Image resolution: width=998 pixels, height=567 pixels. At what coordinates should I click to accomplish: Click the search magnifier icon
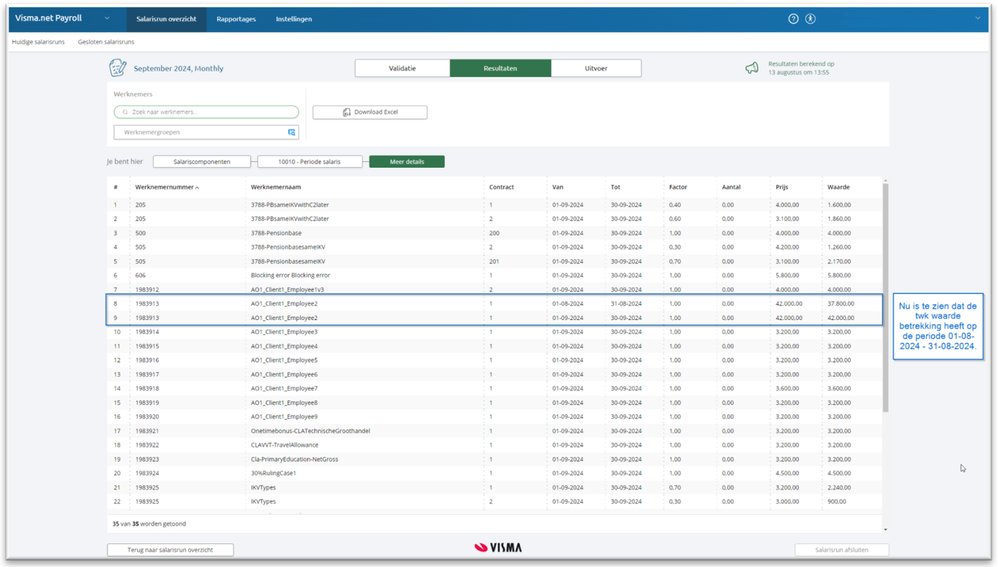pyautogui.click(x=125, y=112)
